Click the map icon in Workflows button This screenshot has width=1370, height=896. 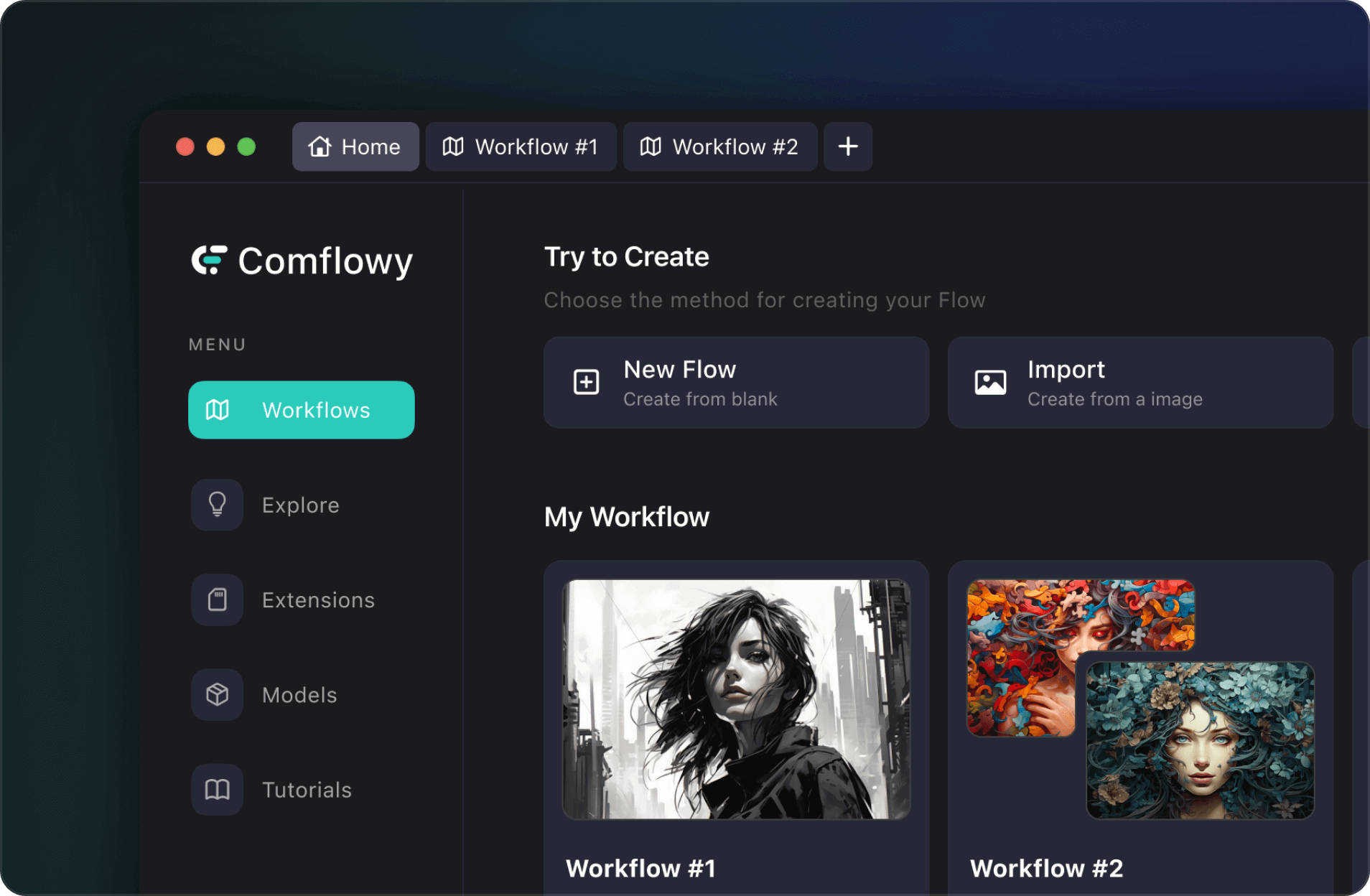[218, 410]
